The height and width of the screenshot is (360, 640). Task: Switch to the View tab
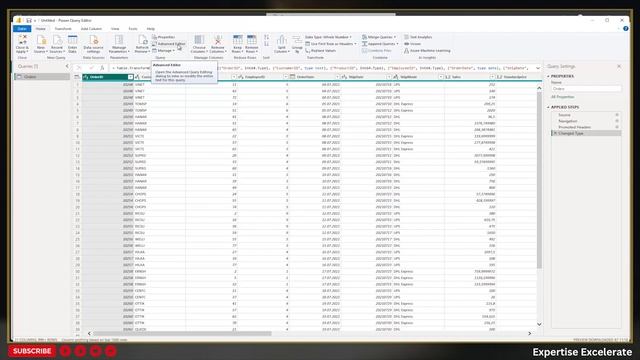(x=115, y=29)
